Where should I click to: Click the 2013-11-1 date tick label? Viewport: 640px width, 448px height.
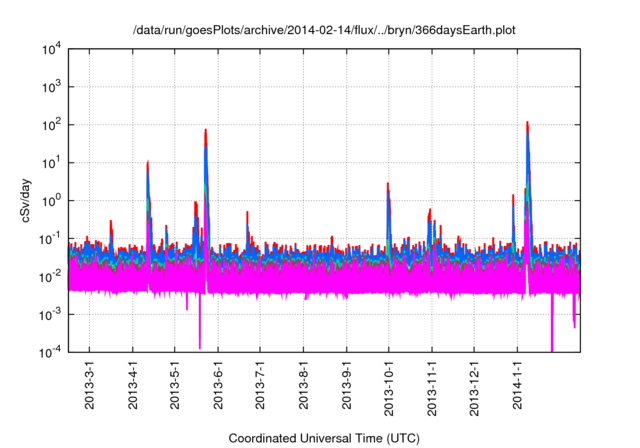(x=431, y=394)
